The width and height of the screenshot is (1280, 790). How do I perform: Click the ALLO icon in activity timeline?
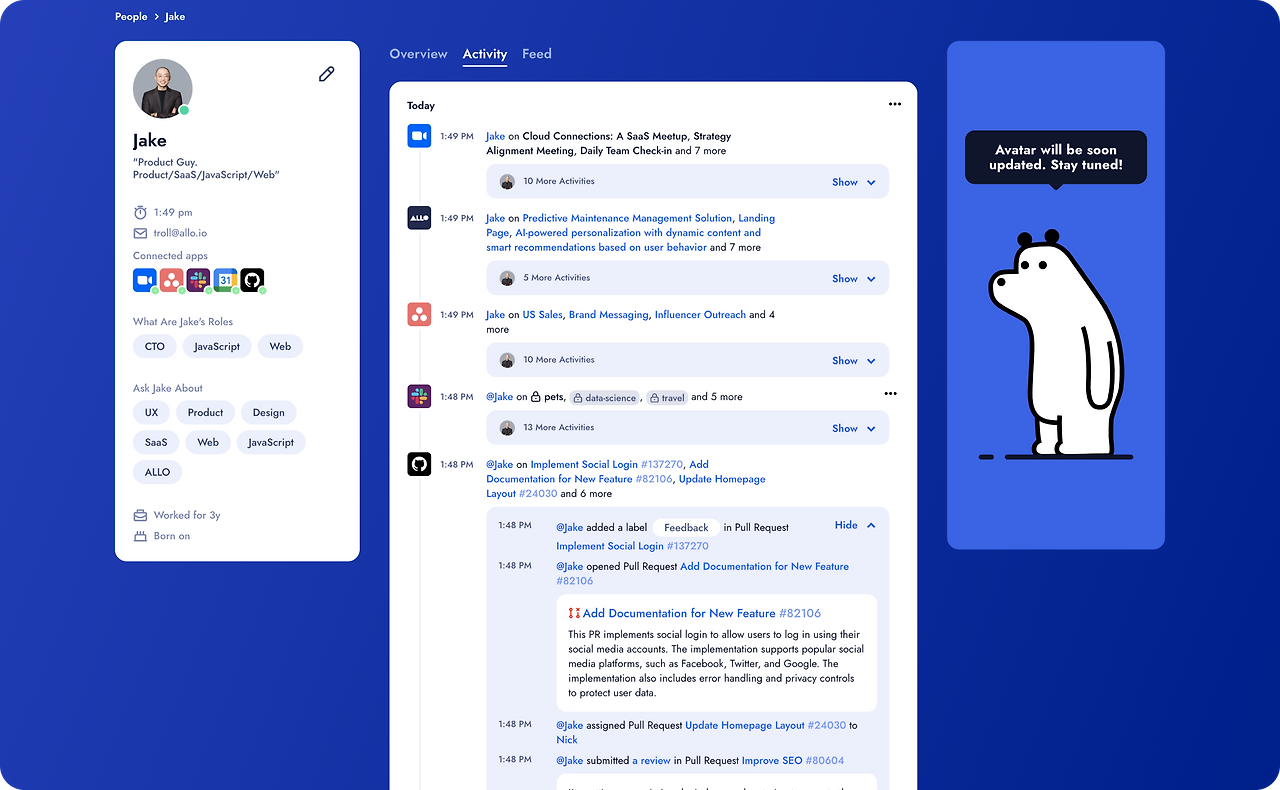pos(419,218)
